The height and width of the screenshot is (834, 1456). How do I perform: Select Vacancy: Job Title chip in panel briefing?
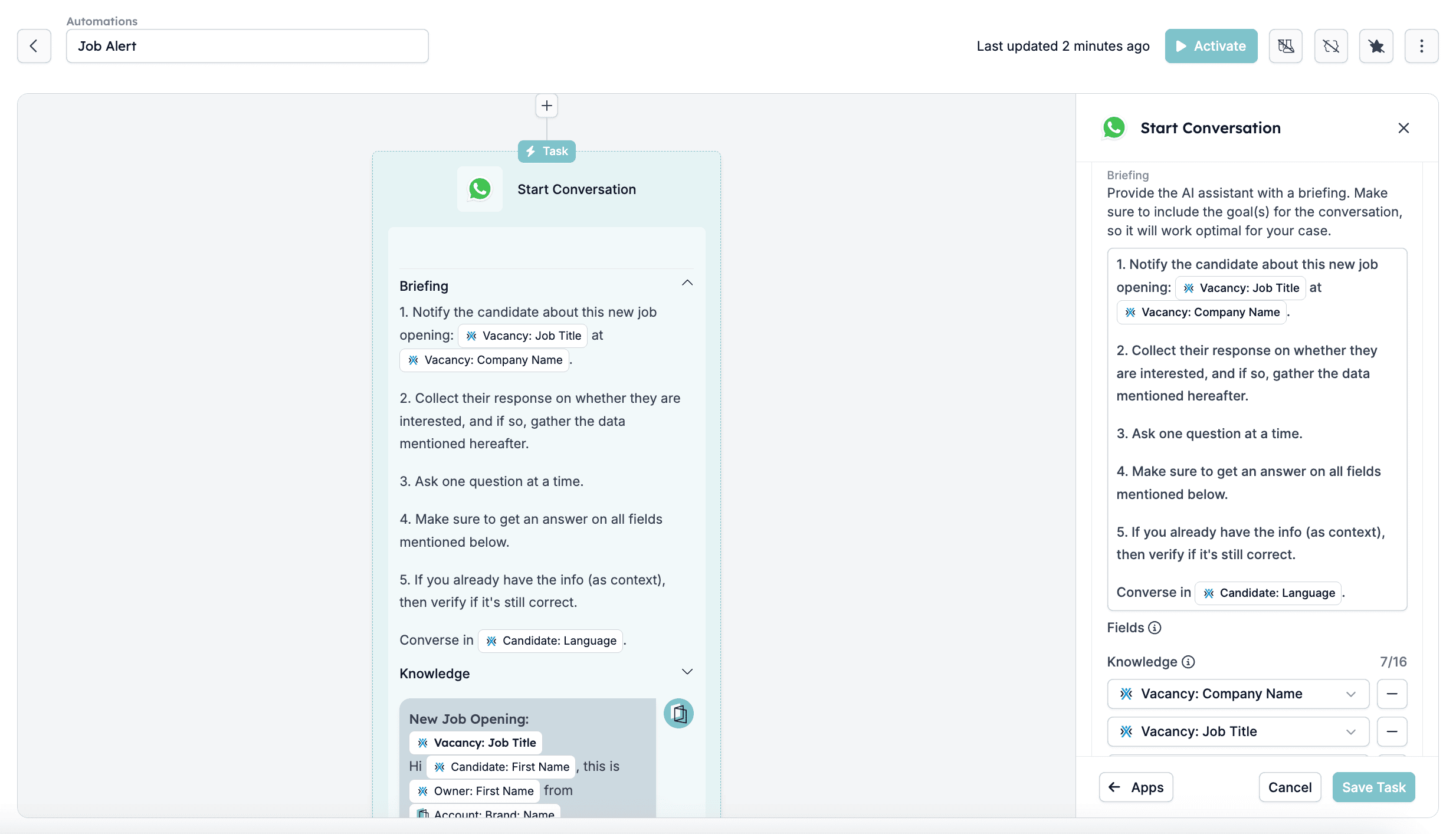pyautogui.click(x=1241, y=288)
